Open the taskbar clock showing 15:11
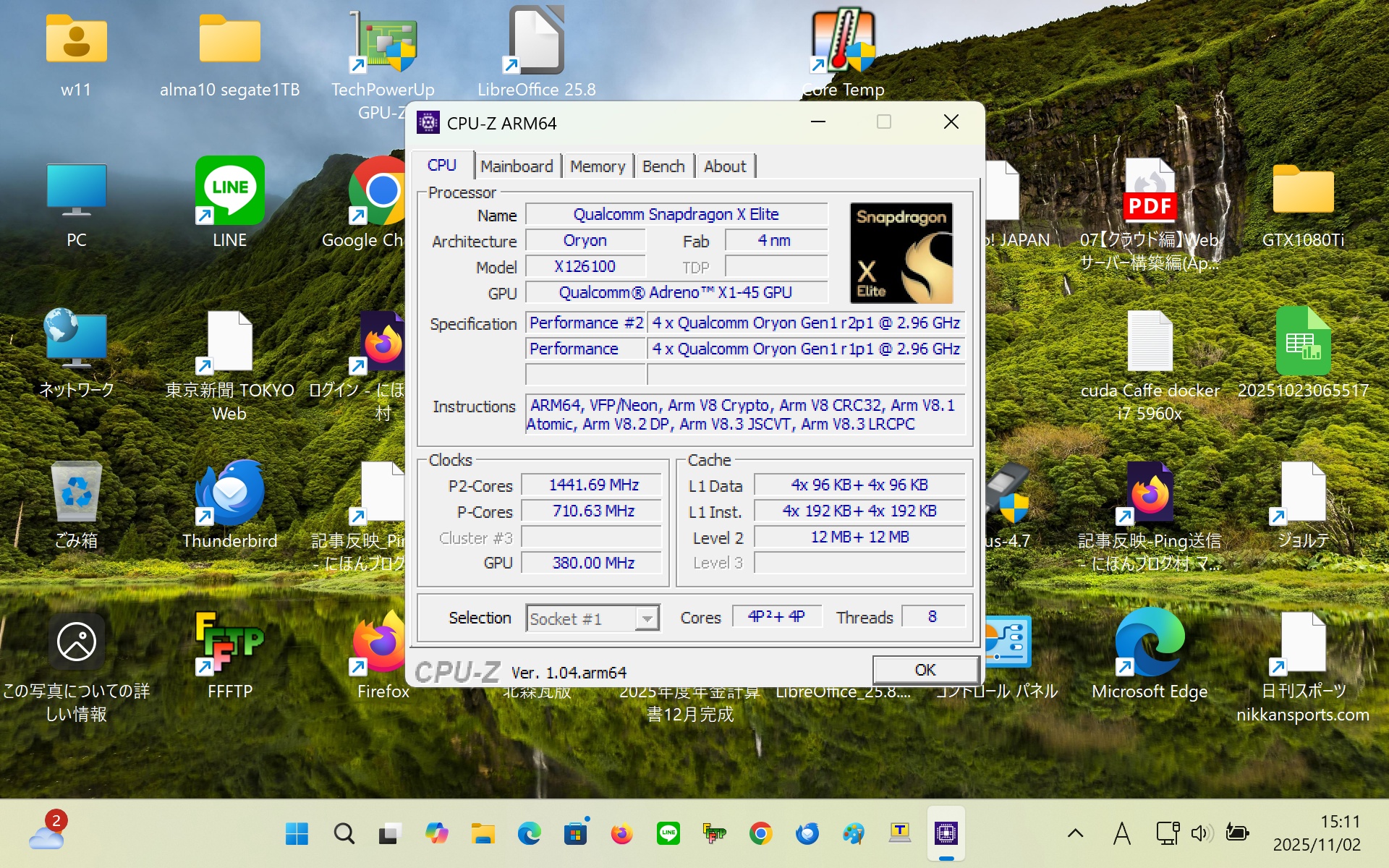1389x868 pixels. [1317, 833]
